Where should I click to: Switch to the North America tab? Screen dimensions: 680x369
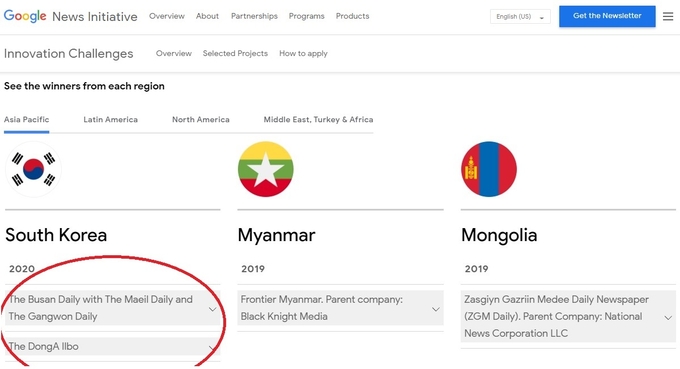pos(201,120)
